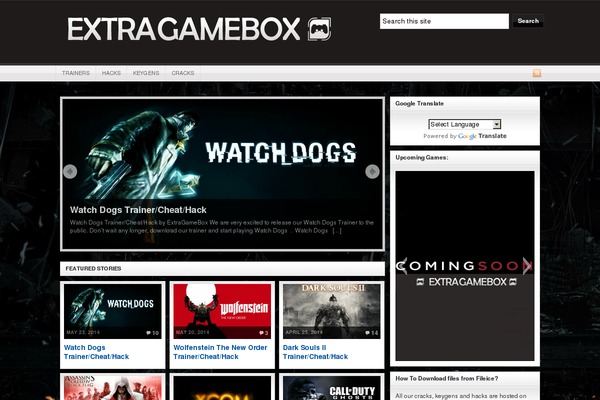Click the Search button
Viewport: 600px width, 400px height.
[528, 21]
